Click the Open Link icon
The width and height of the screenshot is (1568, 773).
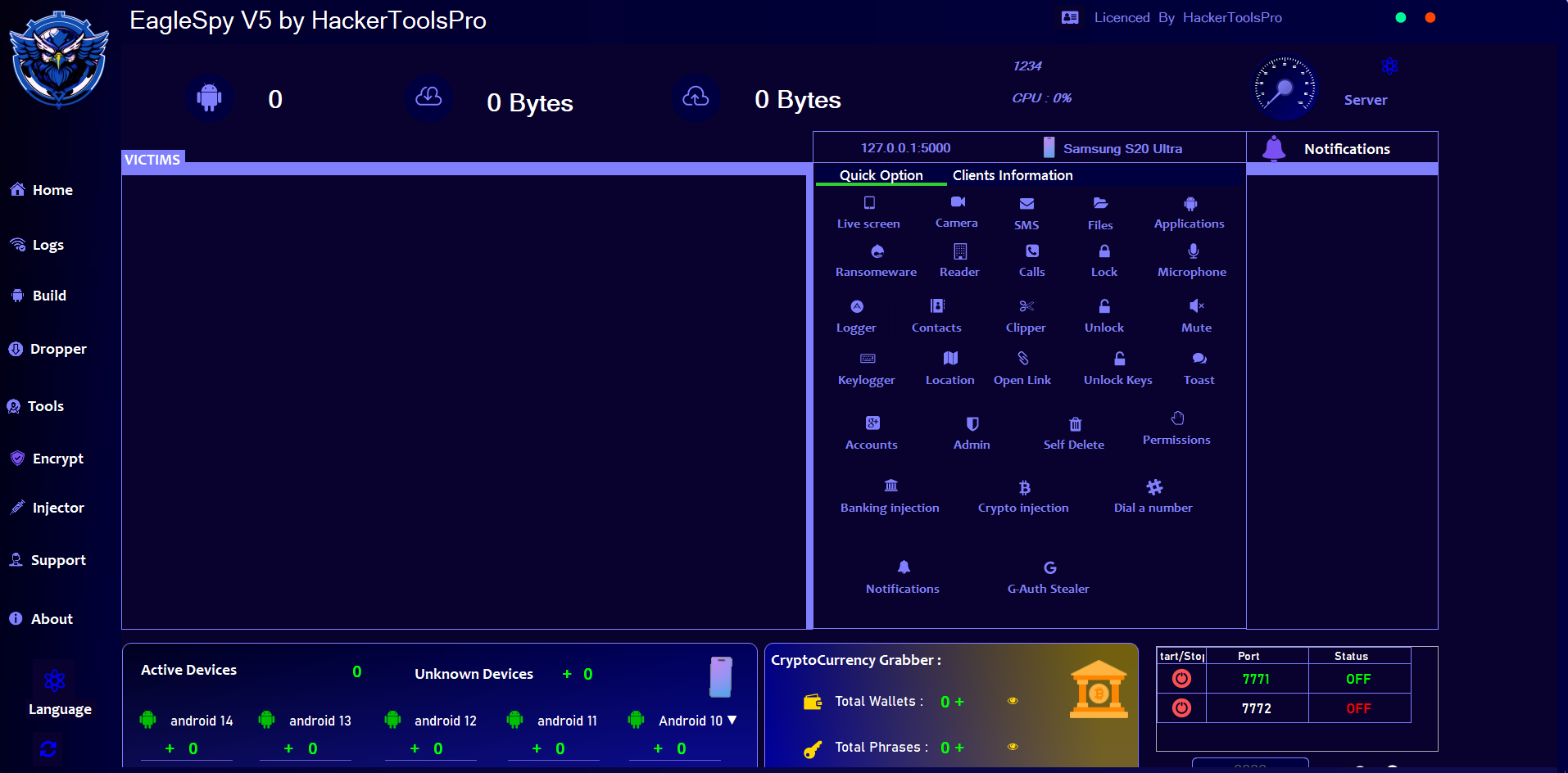click(x=1023, y=358)
